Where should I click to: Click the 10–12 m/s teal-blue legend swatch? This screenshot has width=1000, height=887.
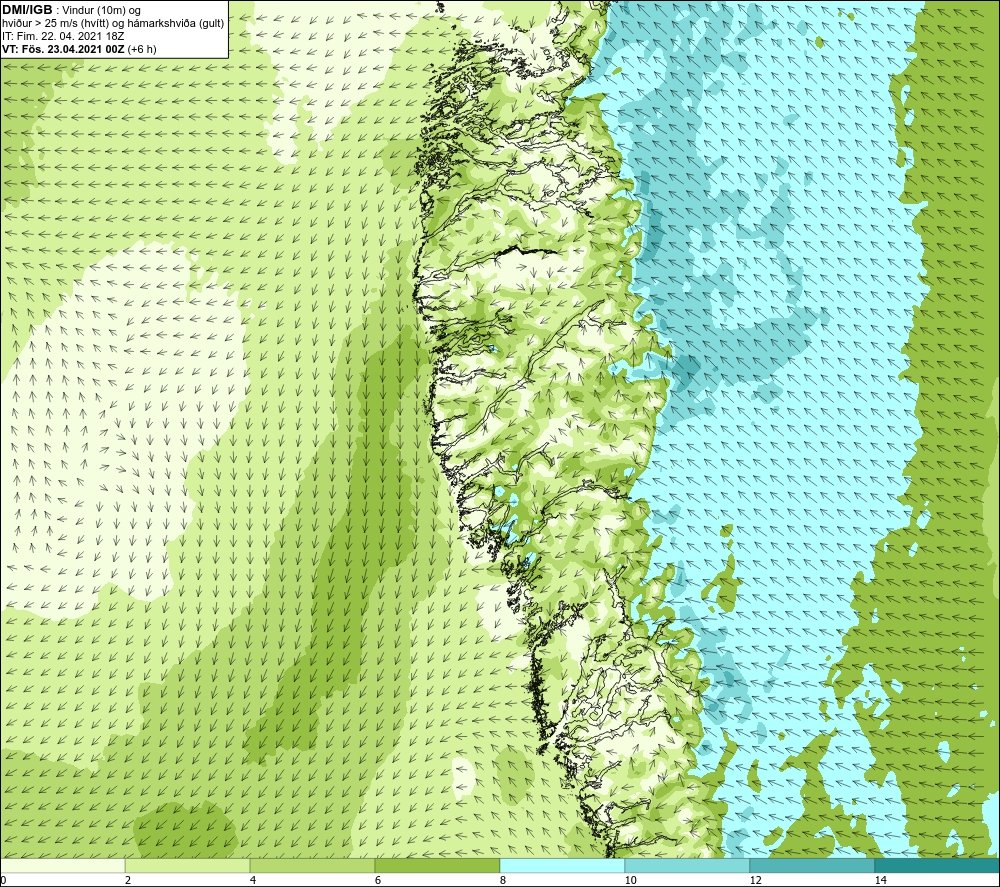pos(687,866)
